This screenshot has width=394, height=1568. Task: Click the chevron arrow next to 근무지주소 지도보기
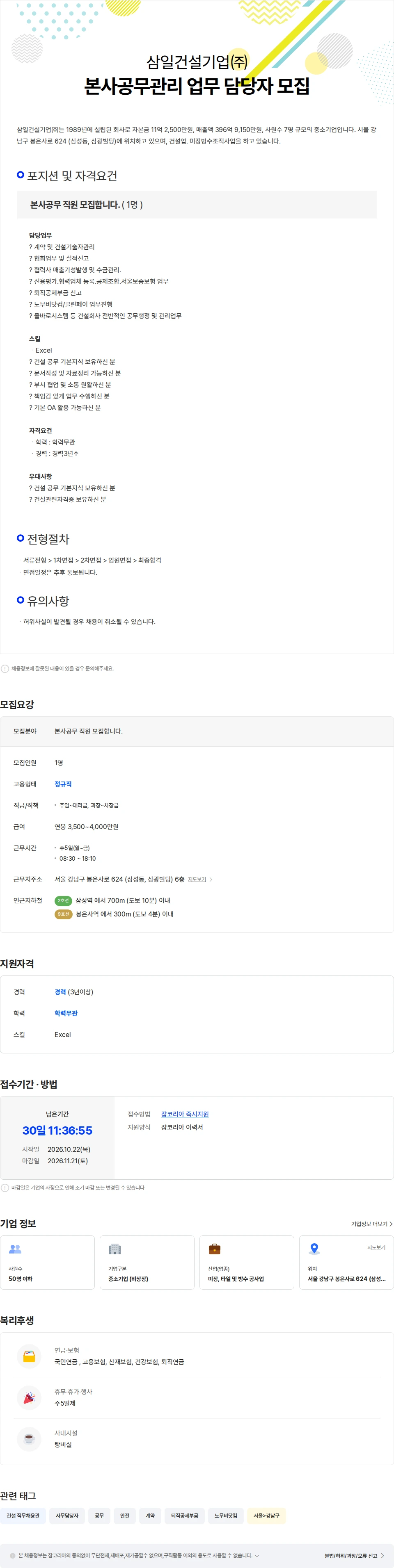(211, 879)
